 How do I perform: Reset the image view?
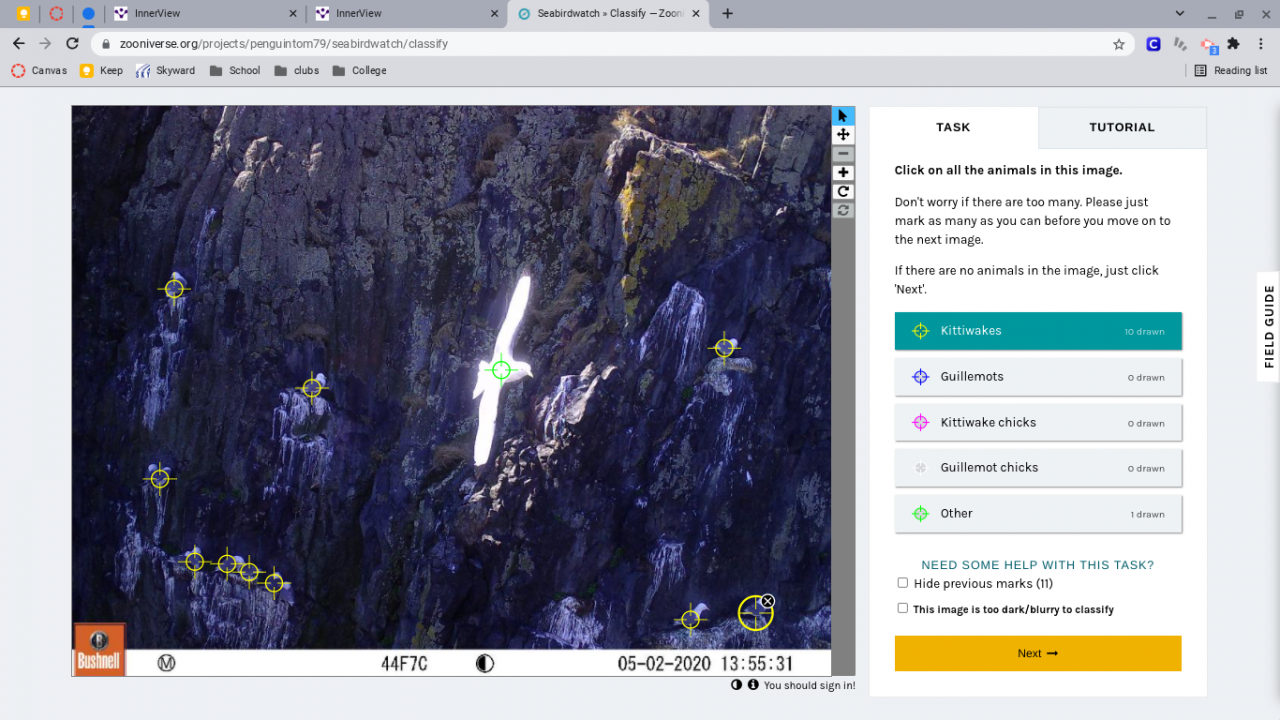tap(843, 211)
